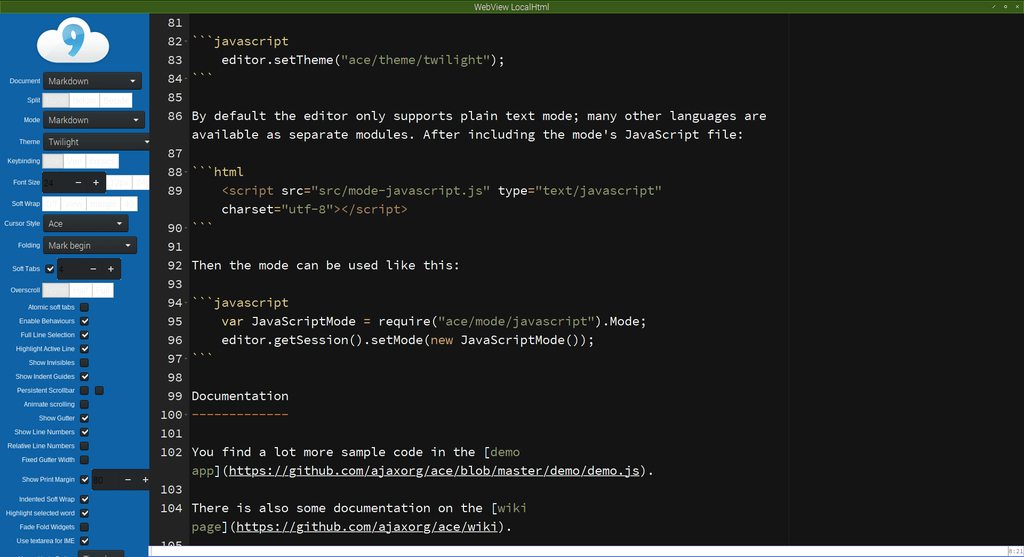Screen dimensions: 1024x557
Task: Open the Mode dropdown
Action: tap(94, 120)
